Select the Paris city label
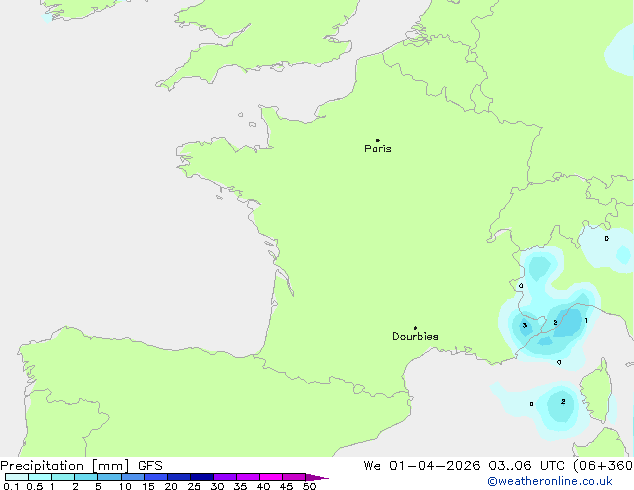This screenshot has width=634, height=490. 378,149
